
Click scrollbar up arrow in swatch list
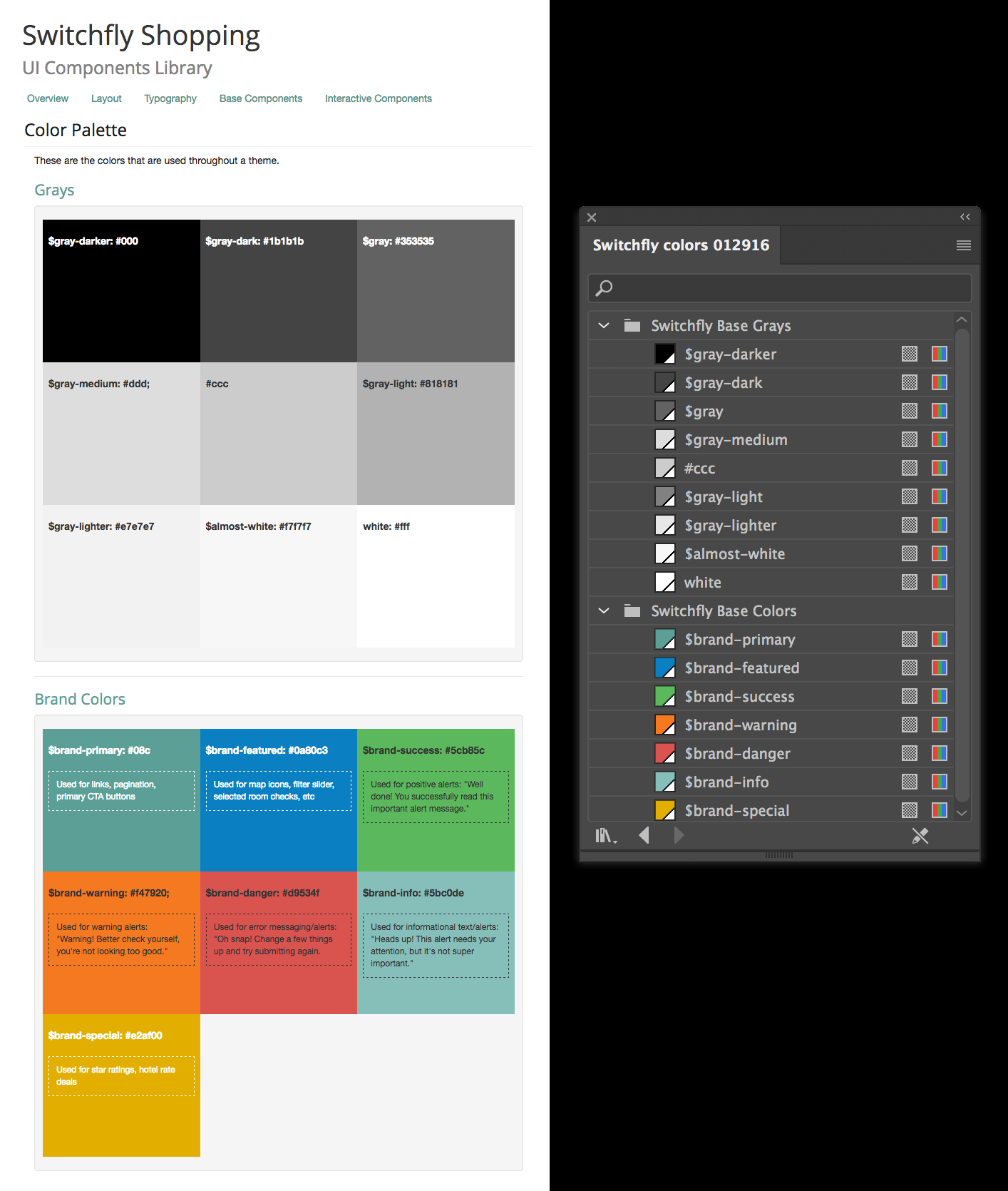962,320
